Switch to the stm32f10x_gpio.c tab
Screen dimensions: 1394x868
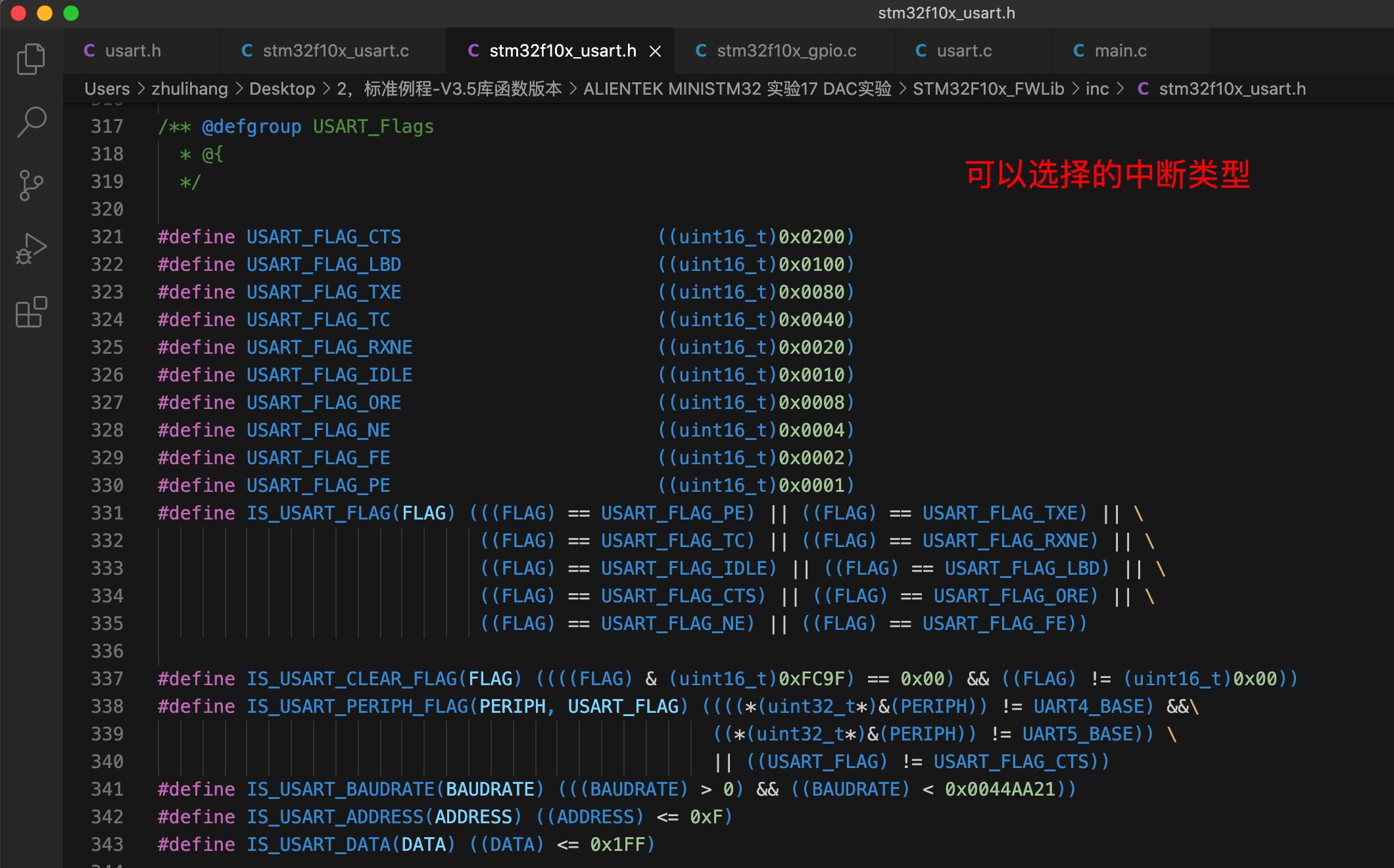[784, 51]
